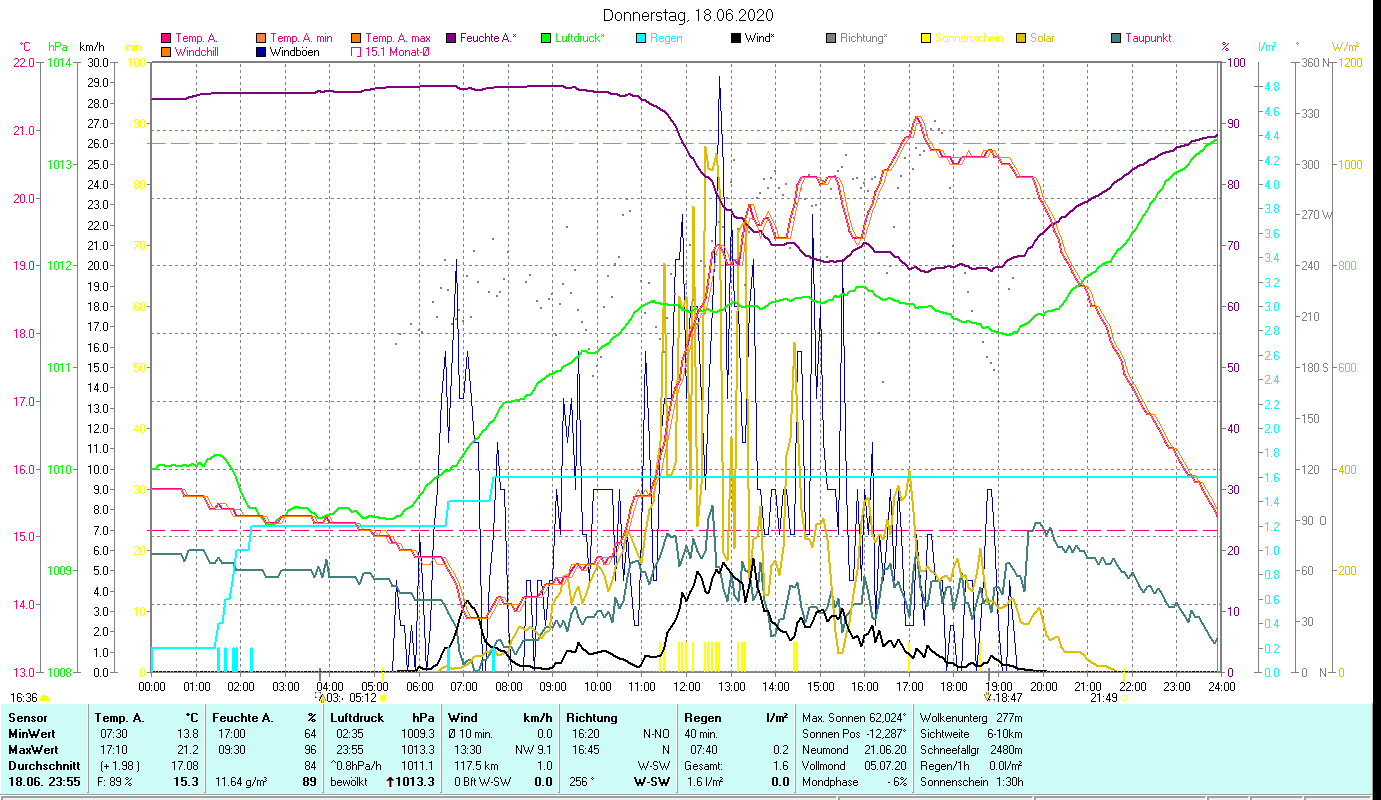Click the Windböen legend label
1381x800 pixels.
click(295, 52)
